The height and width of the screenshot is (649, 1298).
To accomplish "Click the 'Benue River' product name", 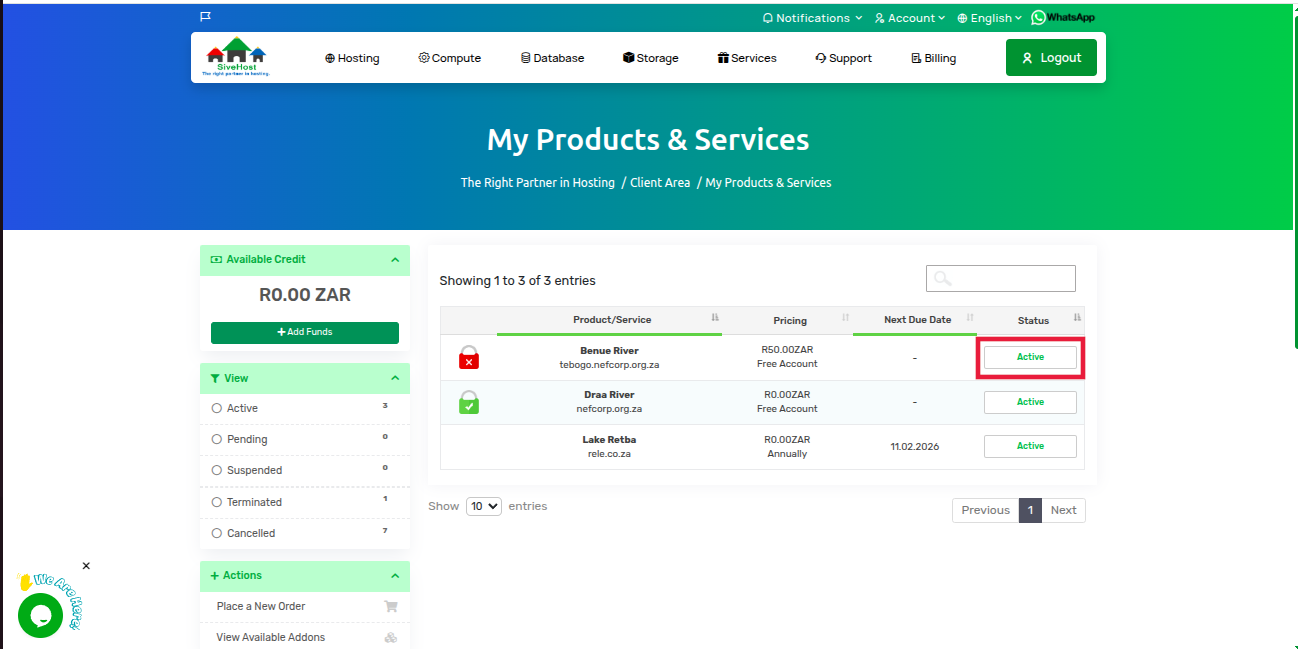I will tap(609, 351).
